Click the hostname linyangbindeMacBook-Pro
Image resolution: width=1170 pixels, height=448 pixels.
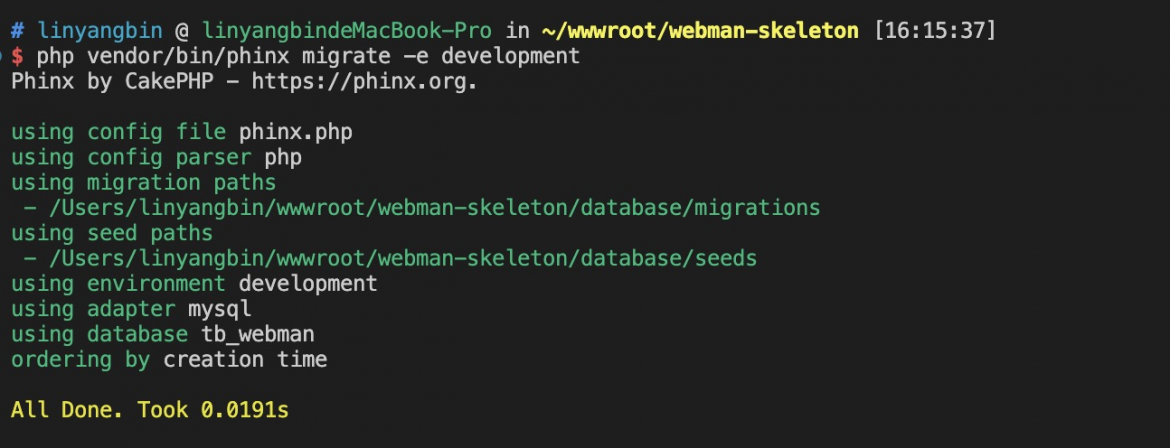347,31
